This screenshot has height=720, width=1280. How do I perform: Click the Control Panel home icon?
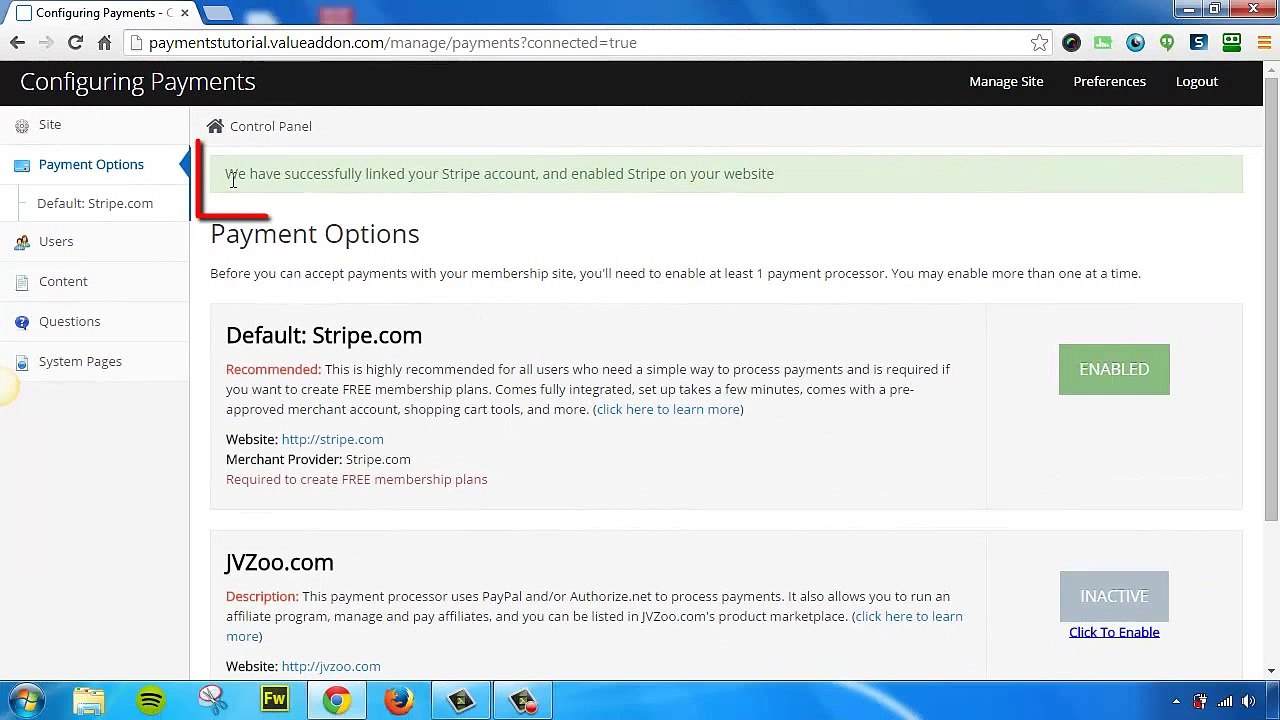coord(215,126)
